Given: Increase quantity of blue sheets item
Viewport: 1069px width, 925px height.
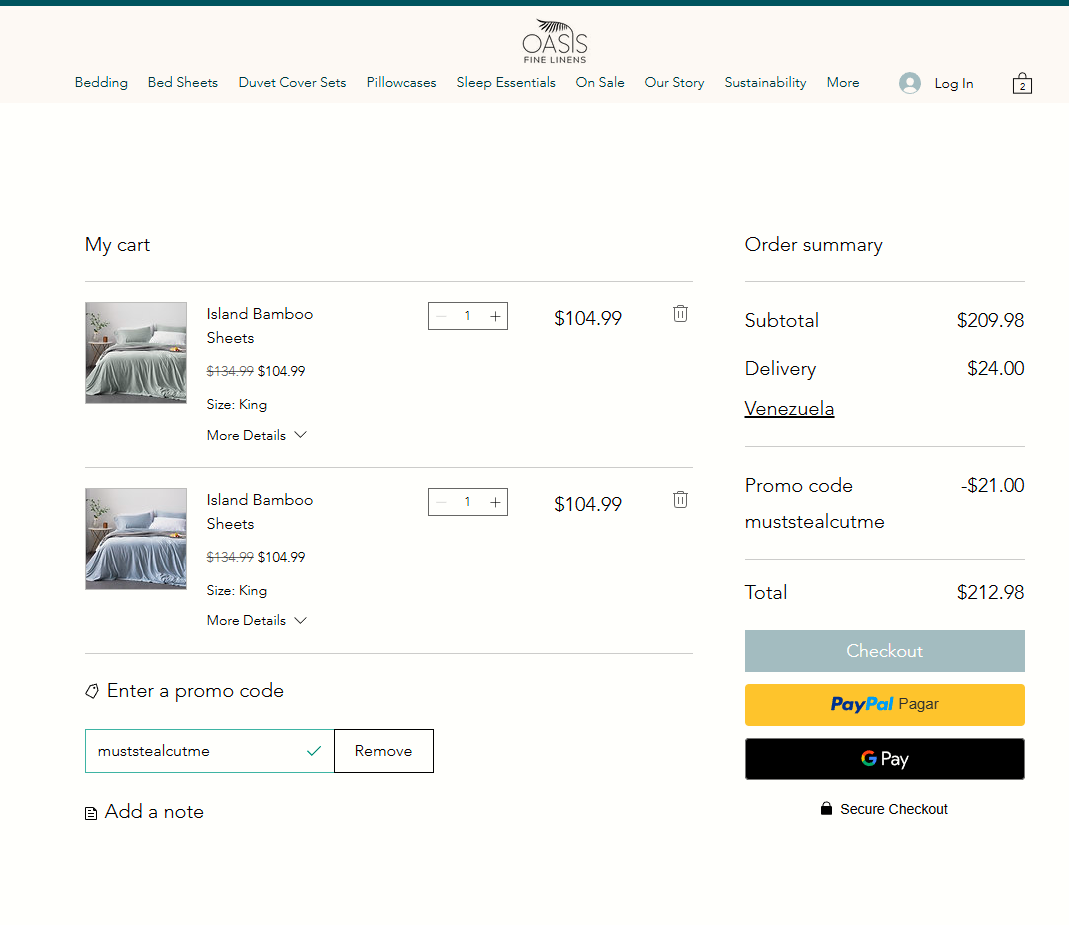Looking at the screenshot, I should 495,502.
